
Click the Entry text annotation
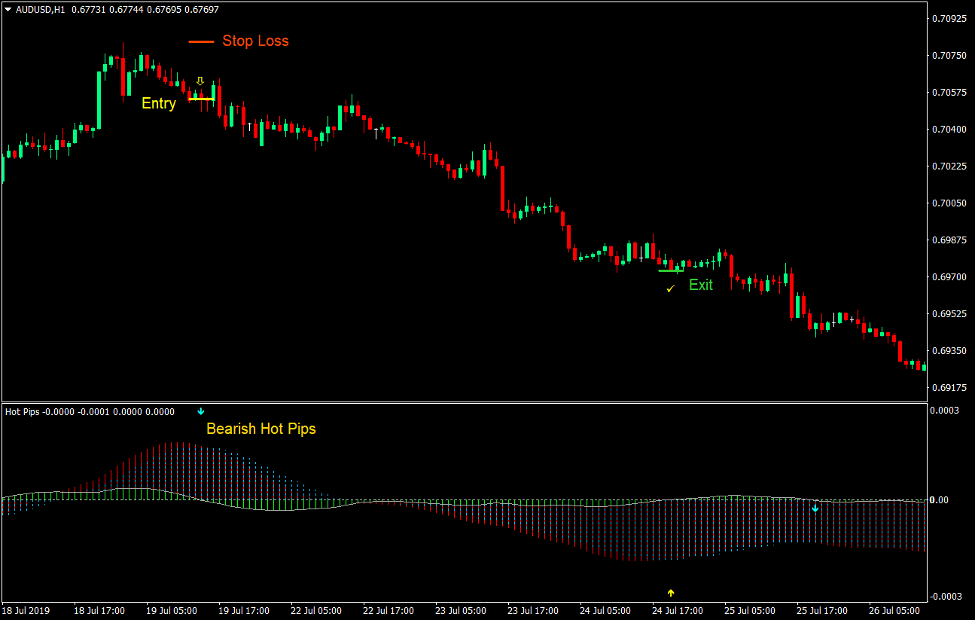[x=157, y=103]
